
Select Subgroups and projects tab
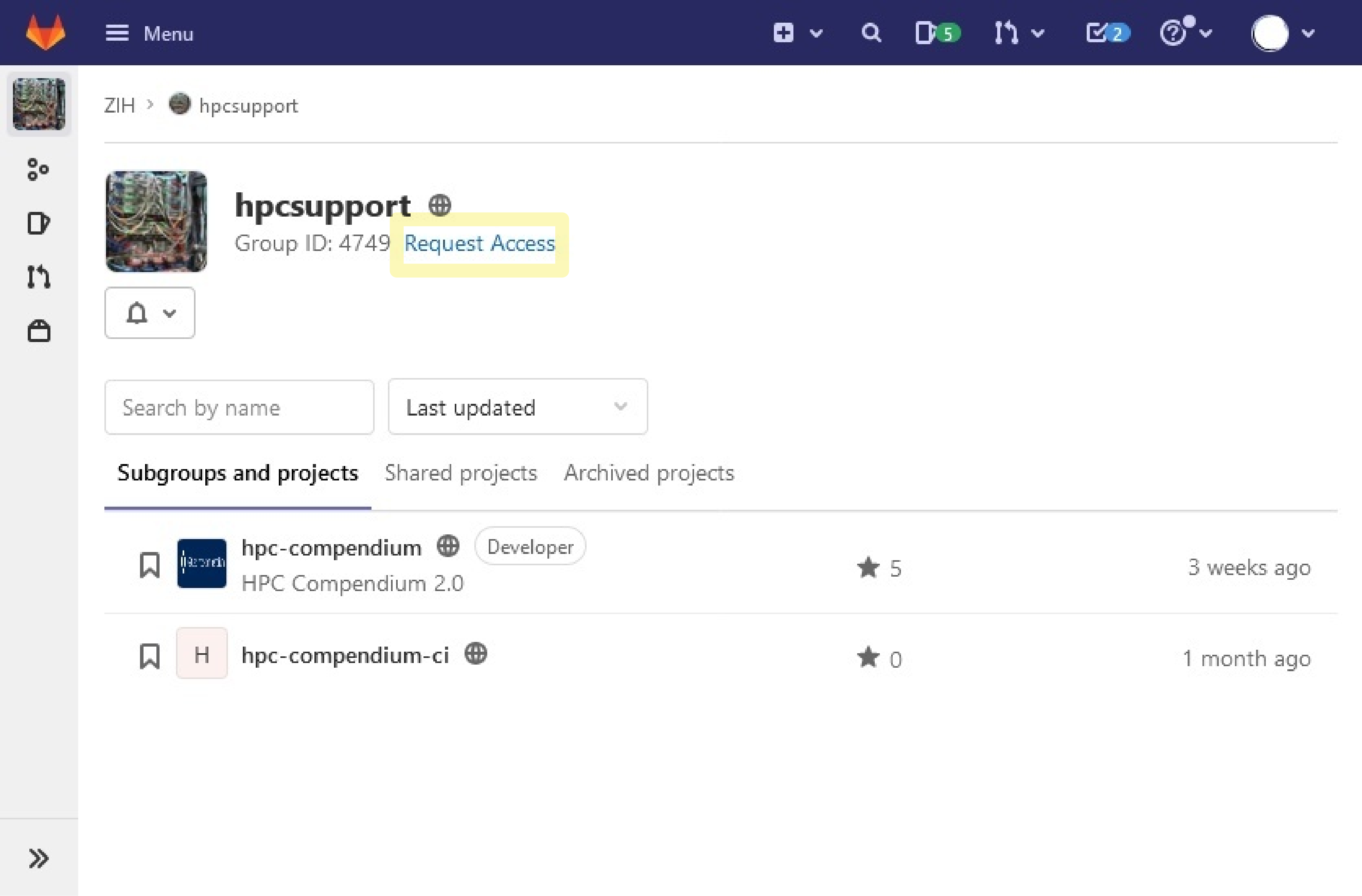pos(237,473)
